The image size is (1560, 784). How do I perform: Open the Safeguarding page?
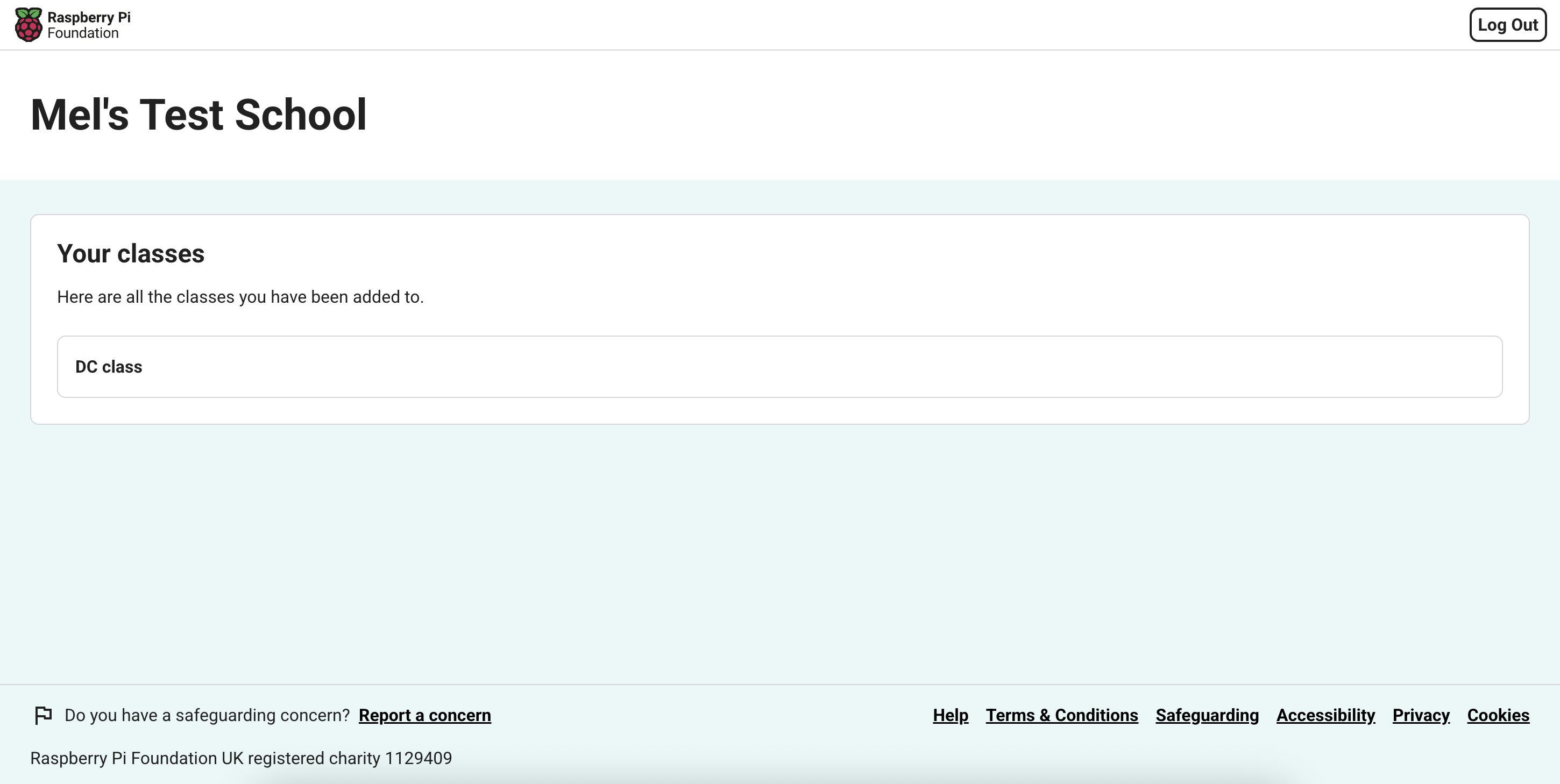[1207, 715]
